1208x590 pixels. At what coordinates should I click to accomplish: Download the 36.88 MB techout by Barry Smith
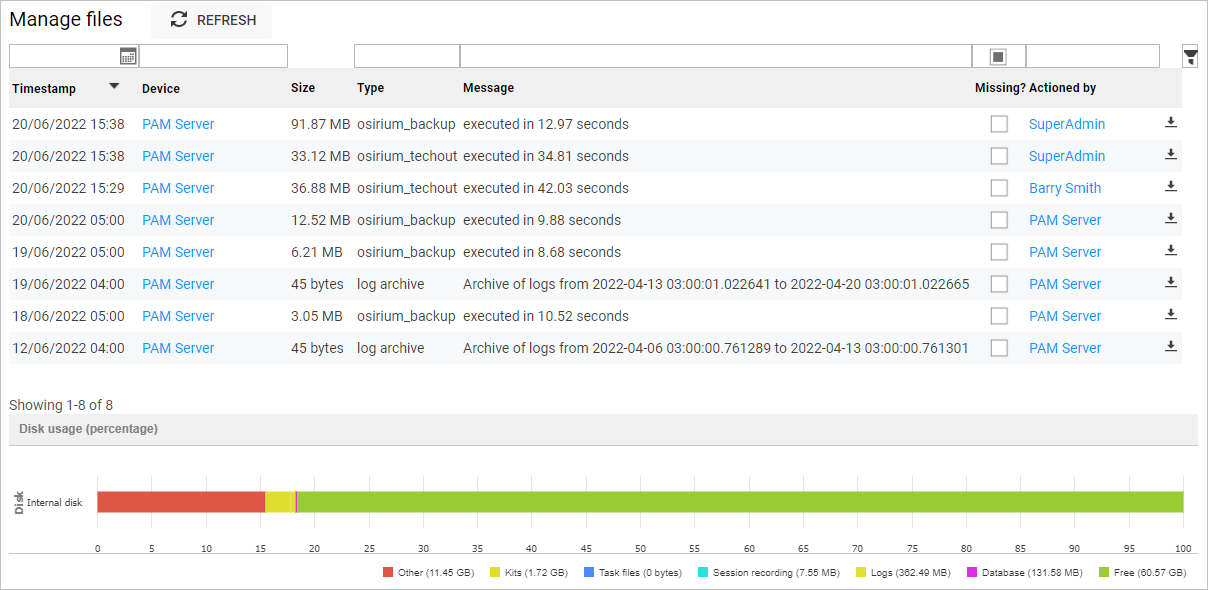point(1170,187)
